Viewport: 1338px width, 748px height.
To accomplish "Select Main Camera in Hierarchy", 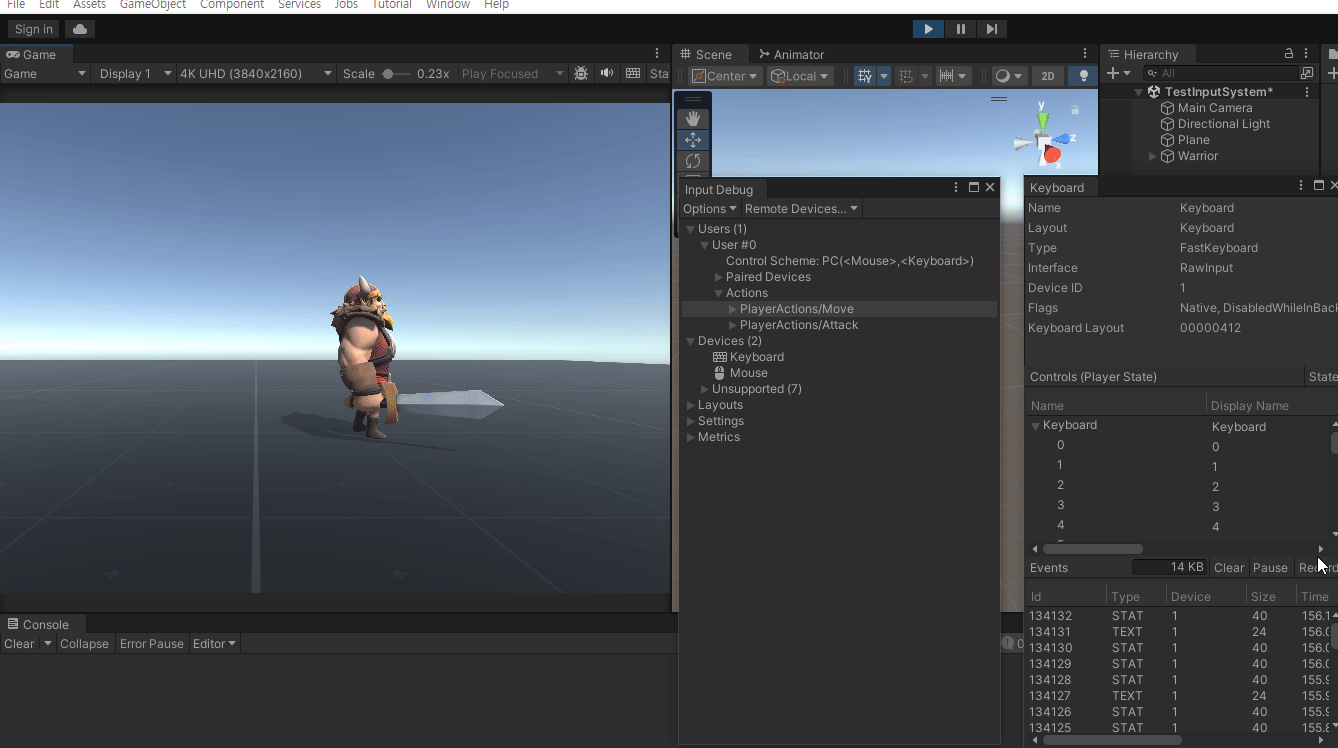I will [x=1214, y=108].
